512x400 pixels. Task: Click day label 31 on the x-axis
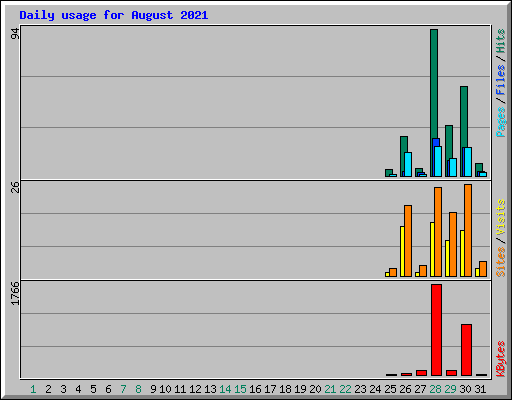(480, 389)
